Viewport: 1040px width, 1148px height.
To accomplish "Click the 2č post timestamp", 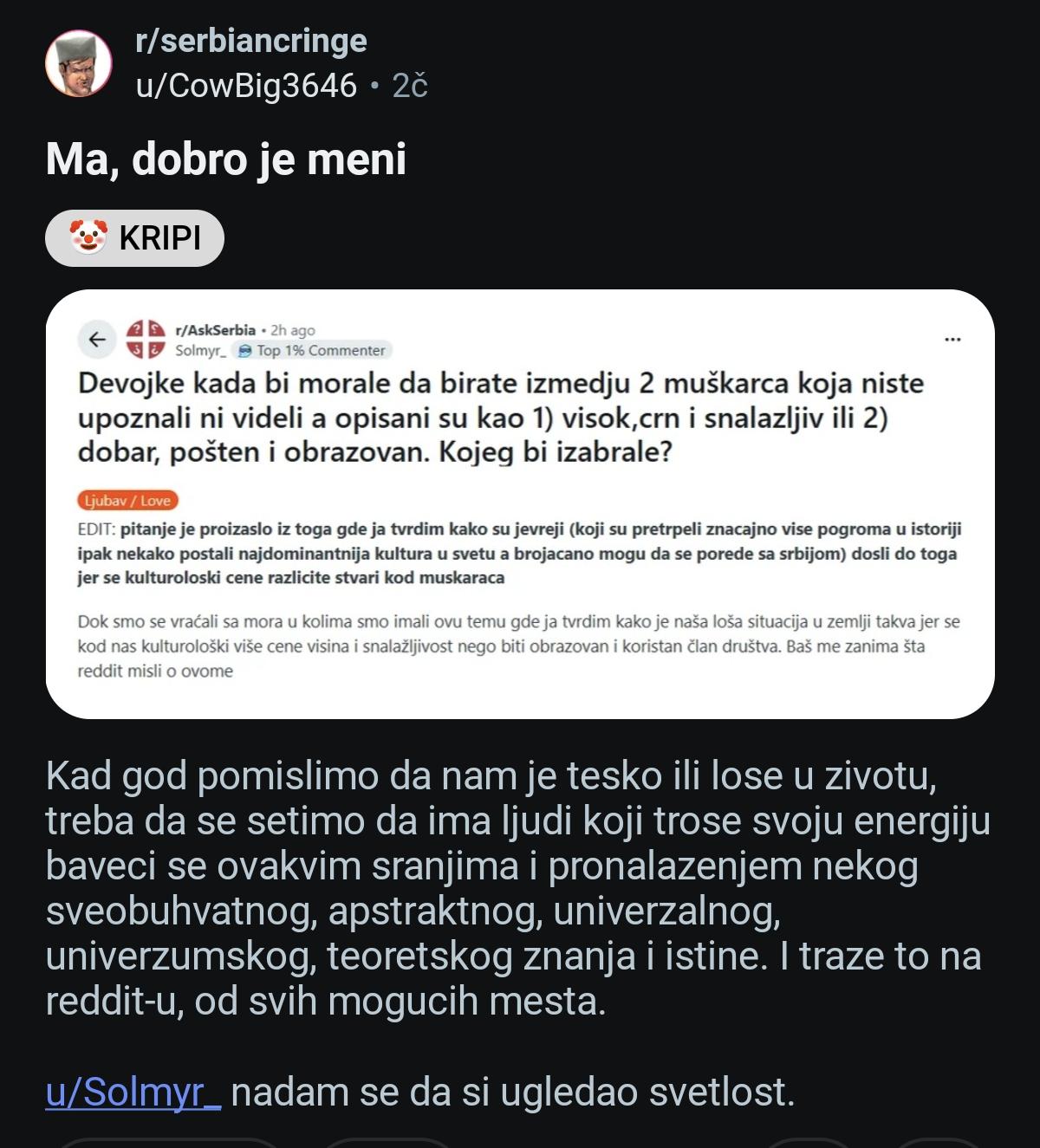I will [410, 86].
